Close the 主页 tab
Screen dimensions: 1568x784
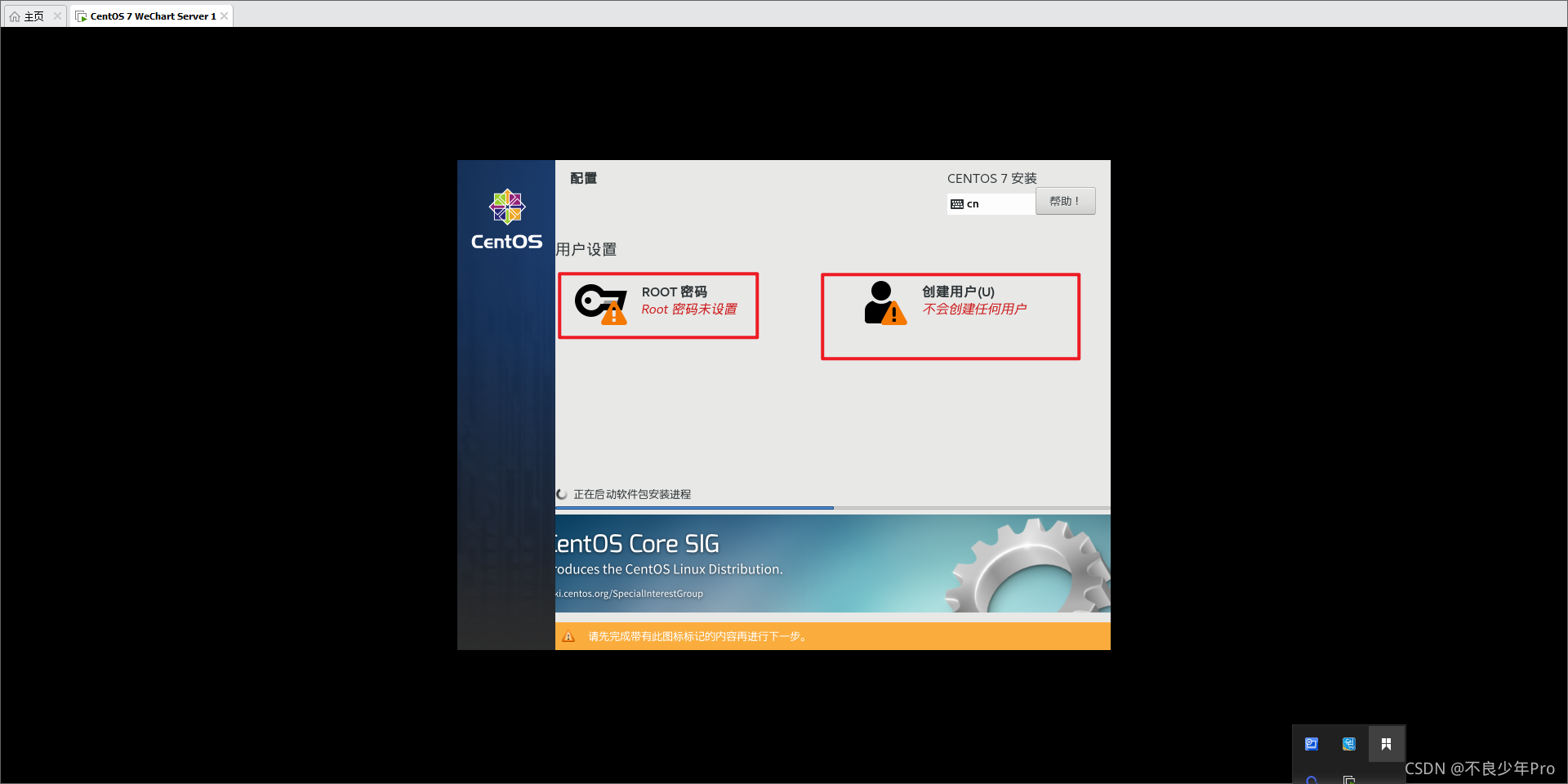[57, 16]
